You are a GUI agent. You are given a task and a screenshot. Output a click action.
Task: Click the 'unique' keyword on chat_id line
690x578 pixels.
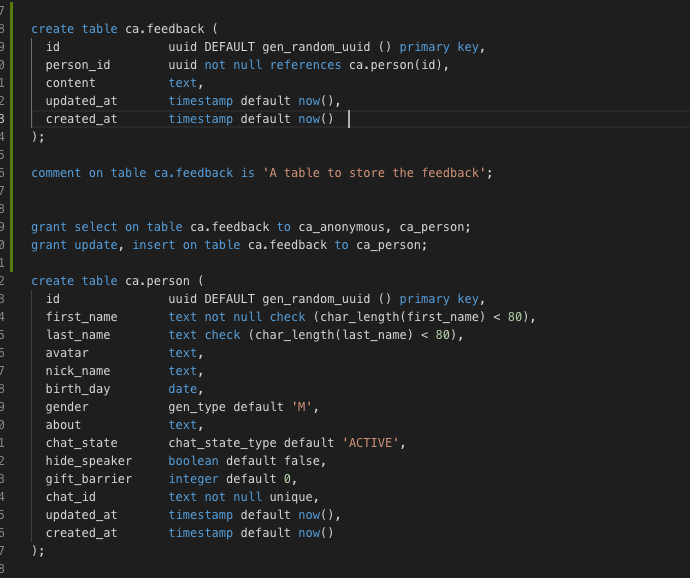coord(291,497)
